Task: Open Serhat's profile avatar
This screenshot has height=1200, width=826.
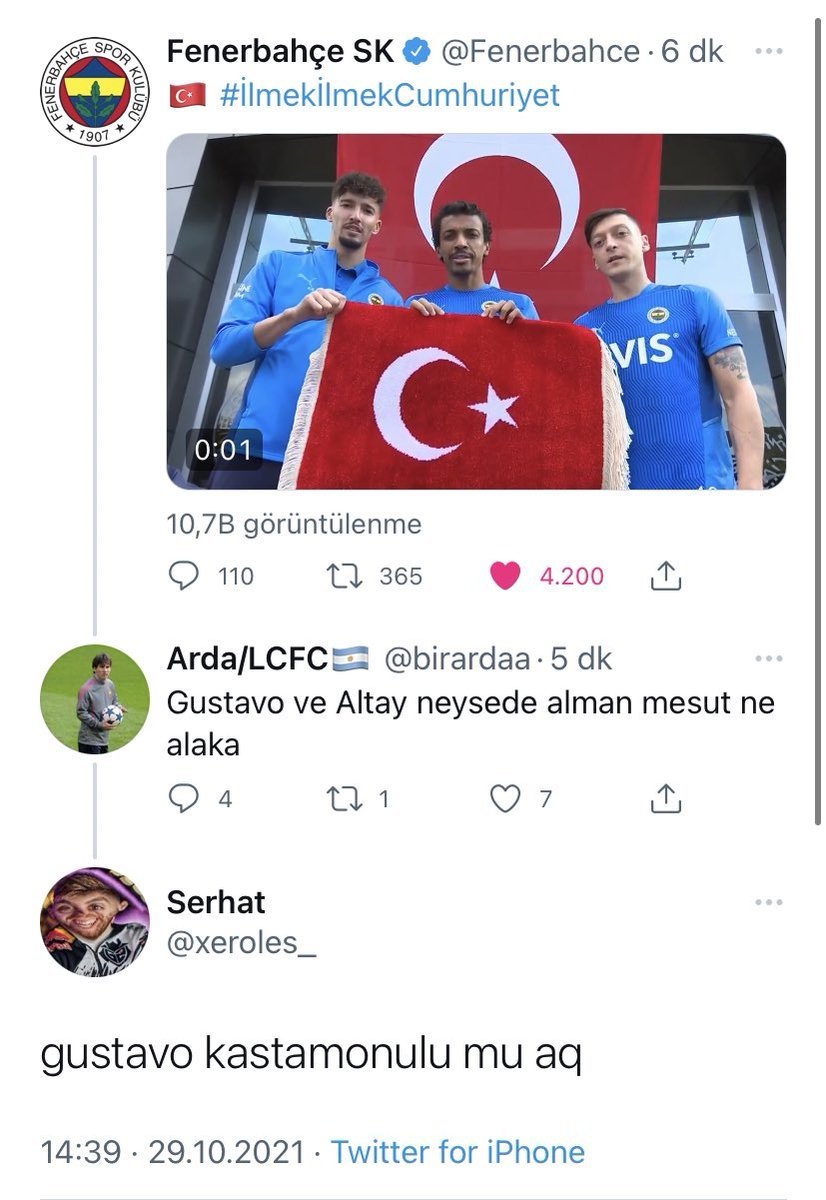Action: pyautogui.click(x=95, y=921)
